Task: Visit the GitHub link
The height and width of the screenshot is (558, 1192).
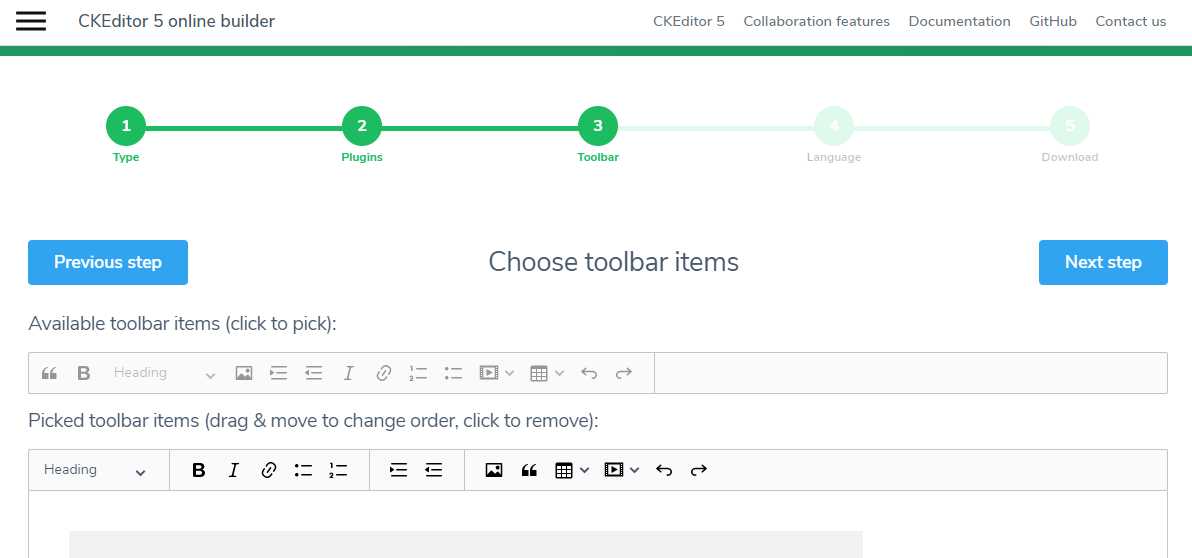Action: click(1053, 21)
